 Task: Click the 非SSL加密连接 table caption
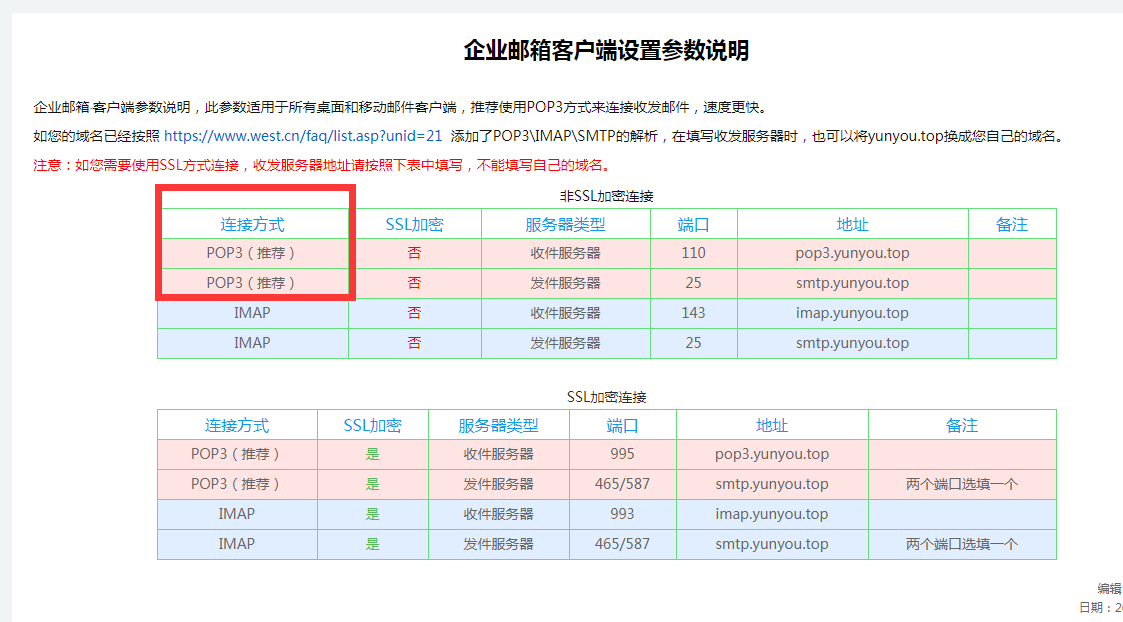[607, 196]
